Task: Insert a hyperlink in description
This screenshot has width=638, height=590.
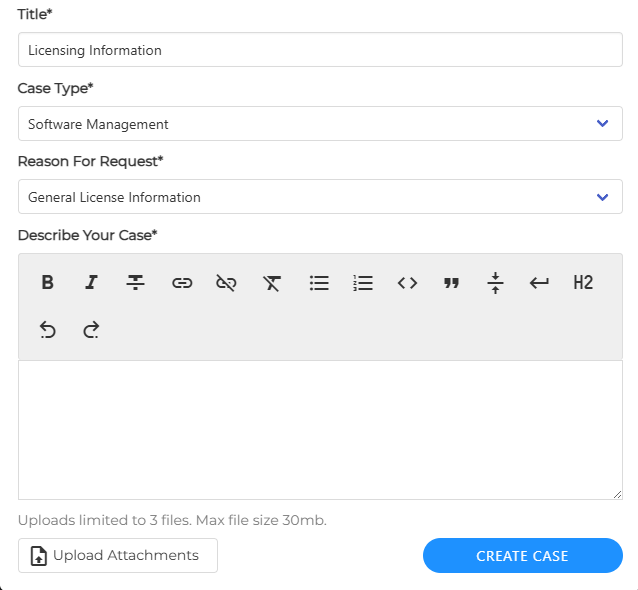Action: pyautogui.click(x=181, y=283)
